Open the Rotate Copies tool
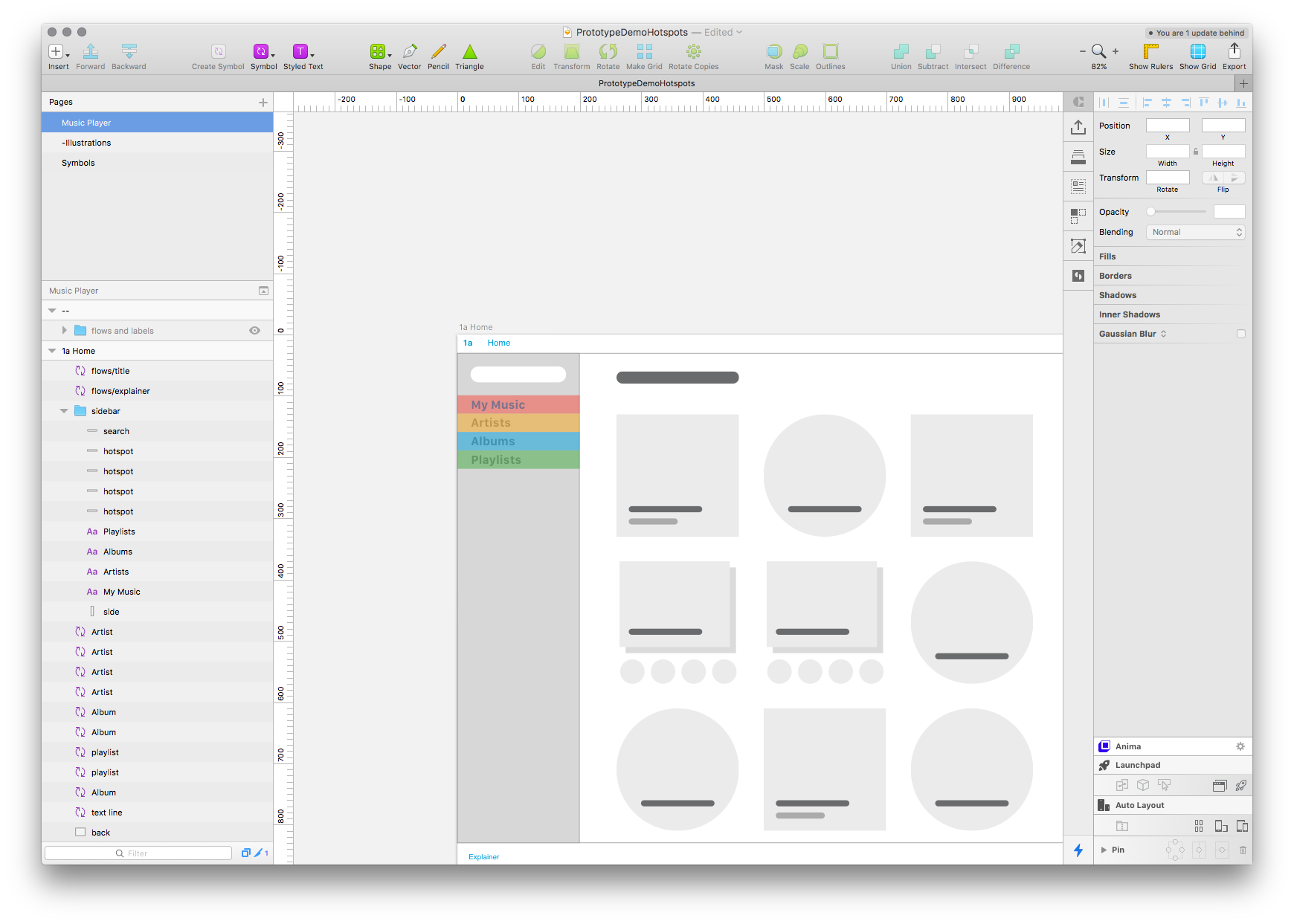This screenshot has width=1294, height=924. 693,52
